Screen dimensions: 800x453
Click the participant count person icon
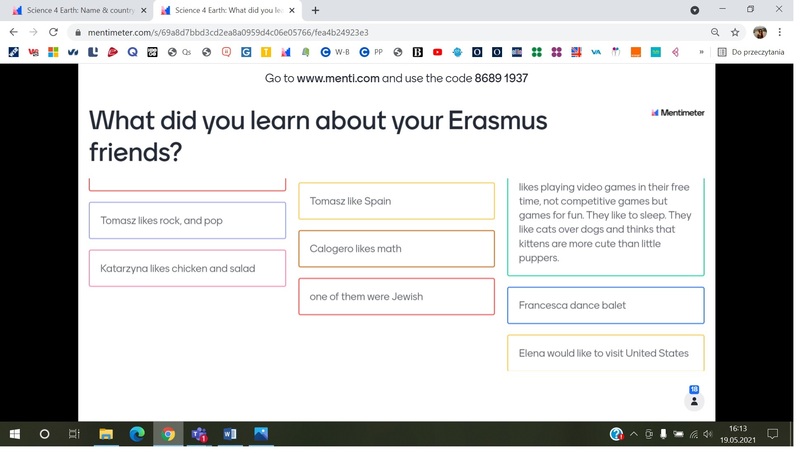click(x=694, y=401)
